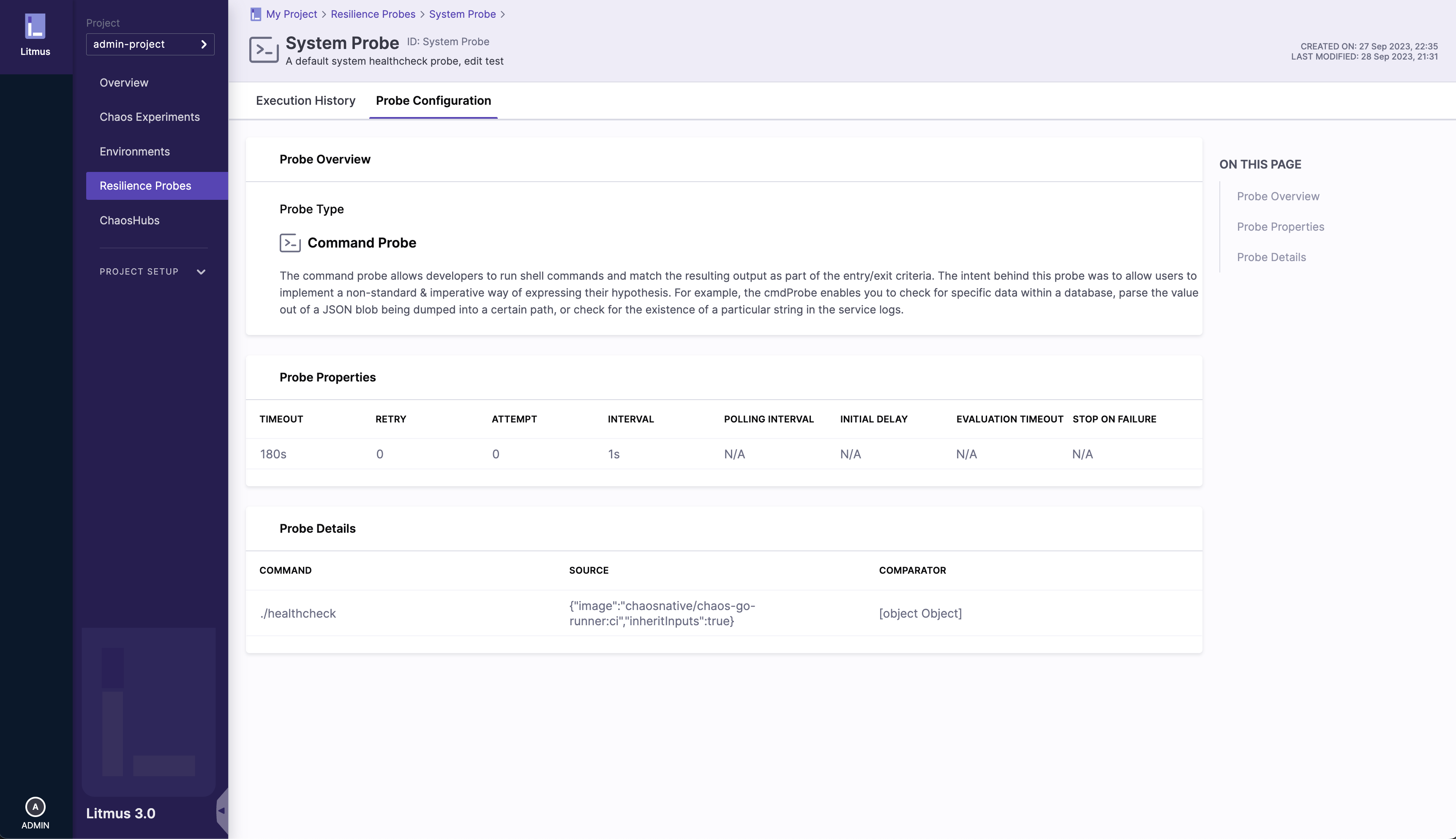This screenshot has height=839, width=1456.
Task: Open the admin-project selector
Action: [x=150, y=44]
